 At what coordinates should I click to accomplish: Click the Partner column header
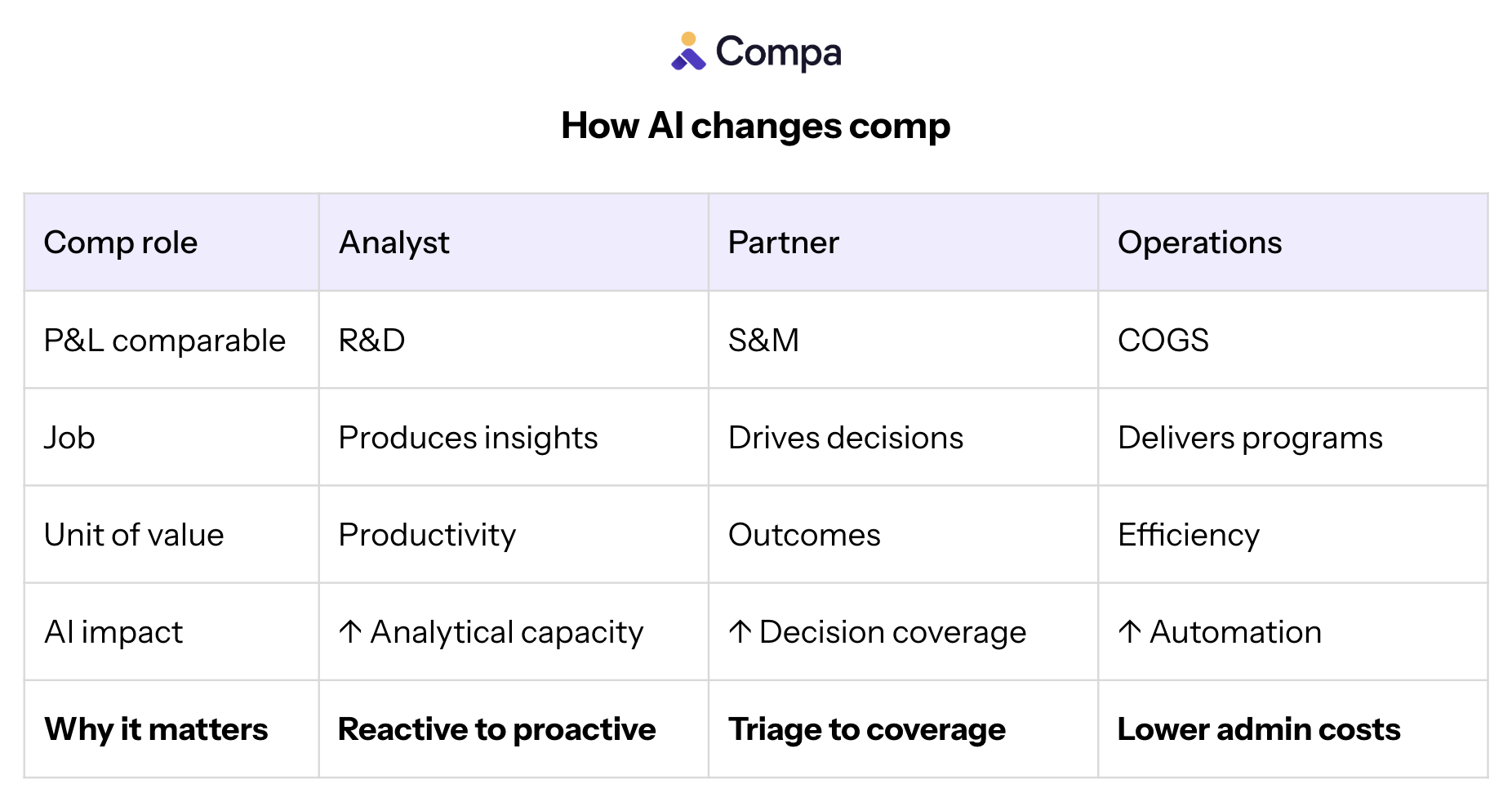pos(783,243)
